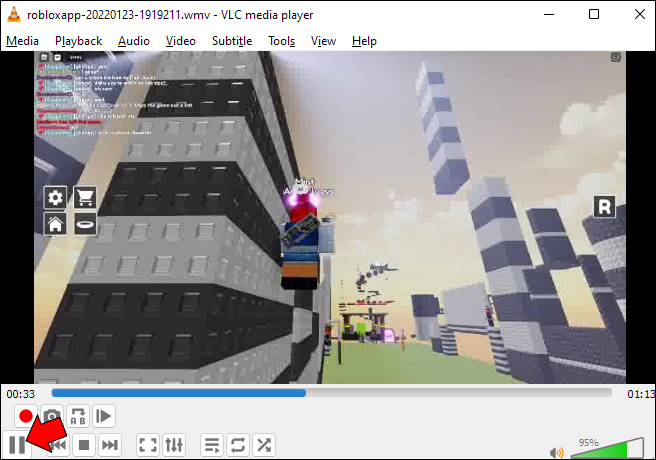Skip to next media in playlist
Screen dimensions: 656x460
click(x=110, y=445)
